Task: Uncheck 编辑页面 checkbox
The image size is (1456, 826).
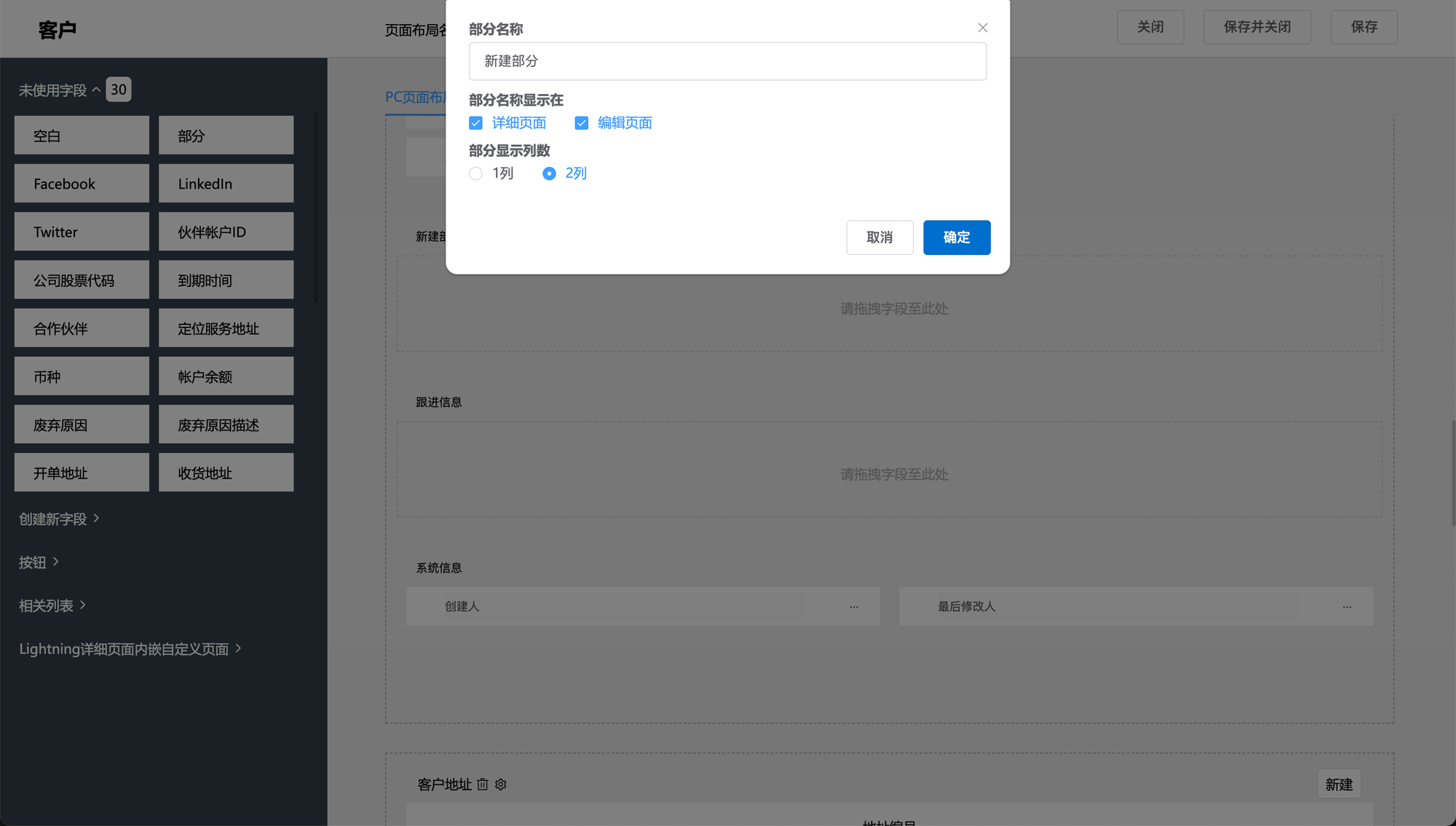Action: click(582, 123)
